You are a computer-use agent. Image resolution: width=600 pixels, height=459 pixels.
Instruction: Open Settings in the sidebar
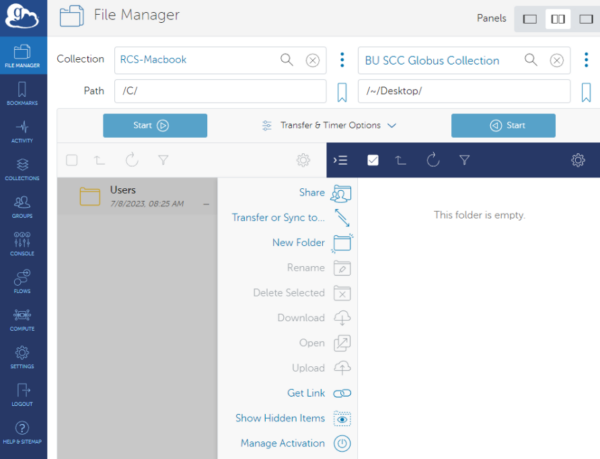coord(22,357)
